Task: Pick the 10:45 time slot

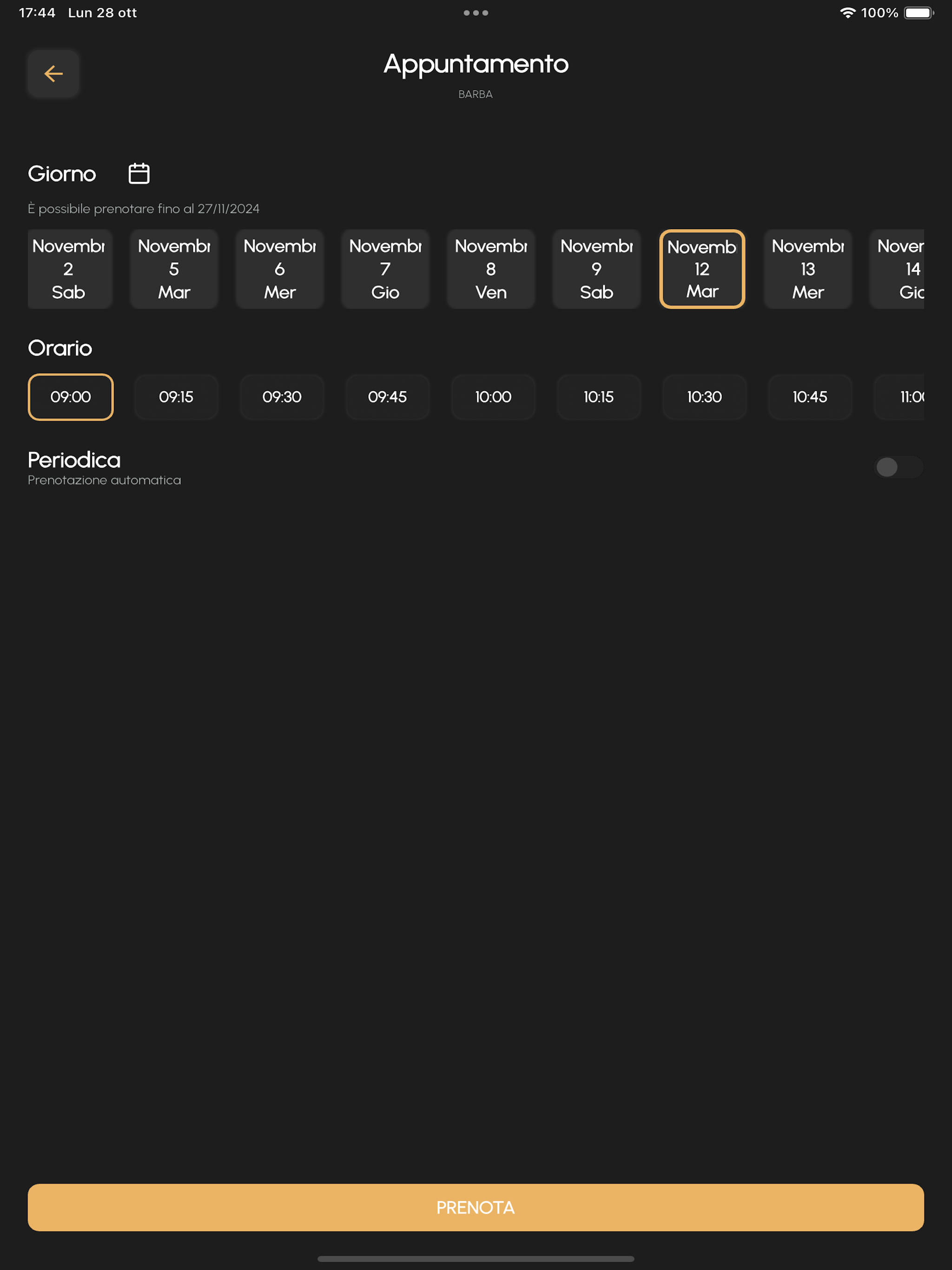Action: pos(810,397)
